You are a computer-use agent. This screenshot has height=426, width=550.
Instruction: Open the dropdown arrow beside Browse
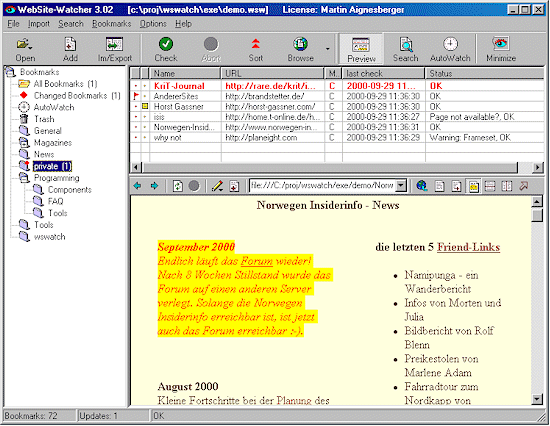click(328, 49)
